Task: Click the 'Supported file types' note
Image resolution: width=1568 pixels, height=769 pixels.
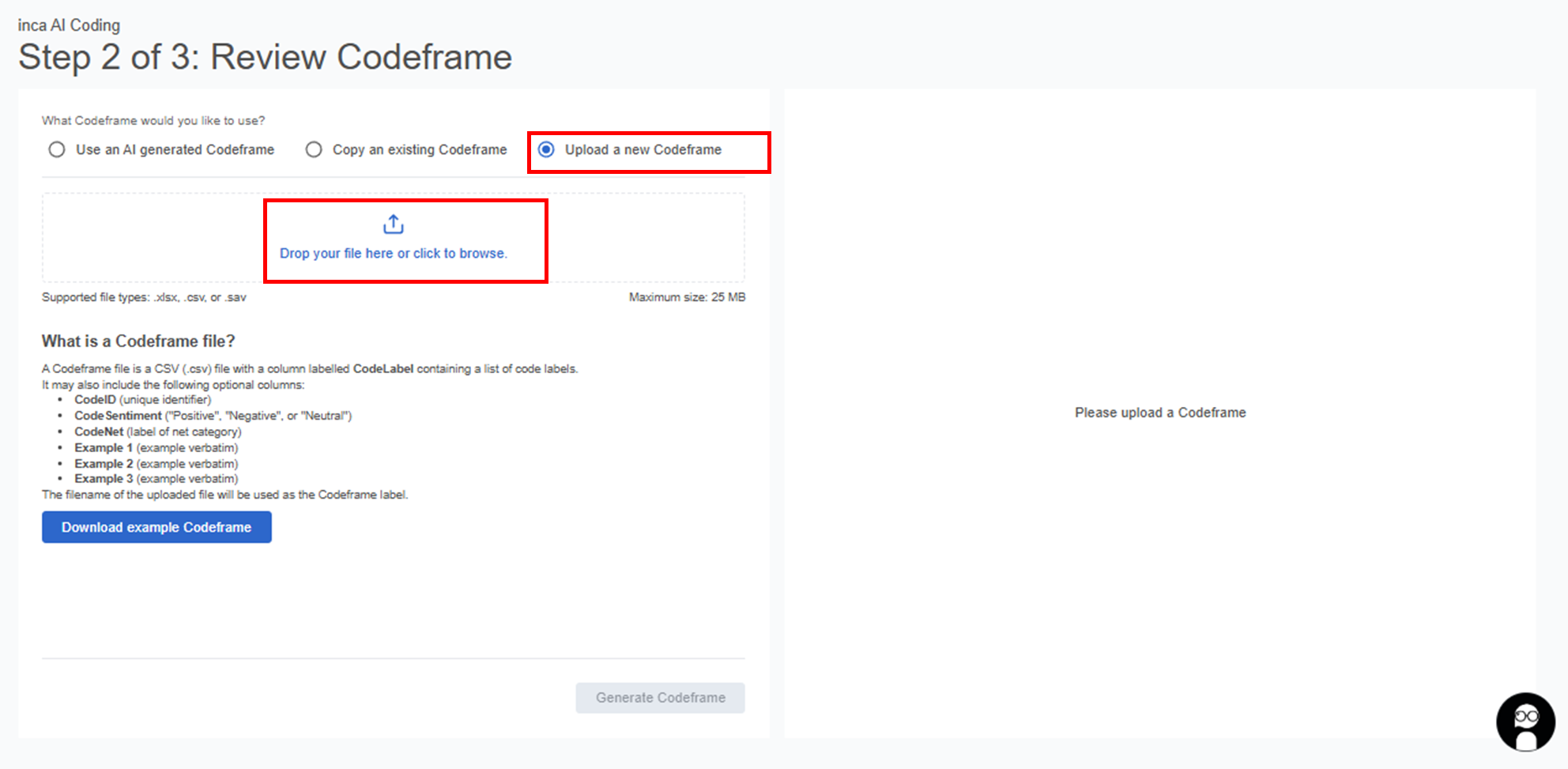Action: click(144, 297)
